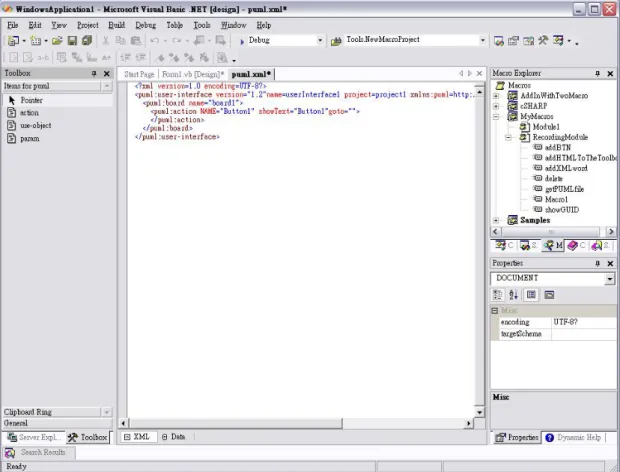Click the Save All toolbar icon
The image size is (620, 472).
(87, 40)
